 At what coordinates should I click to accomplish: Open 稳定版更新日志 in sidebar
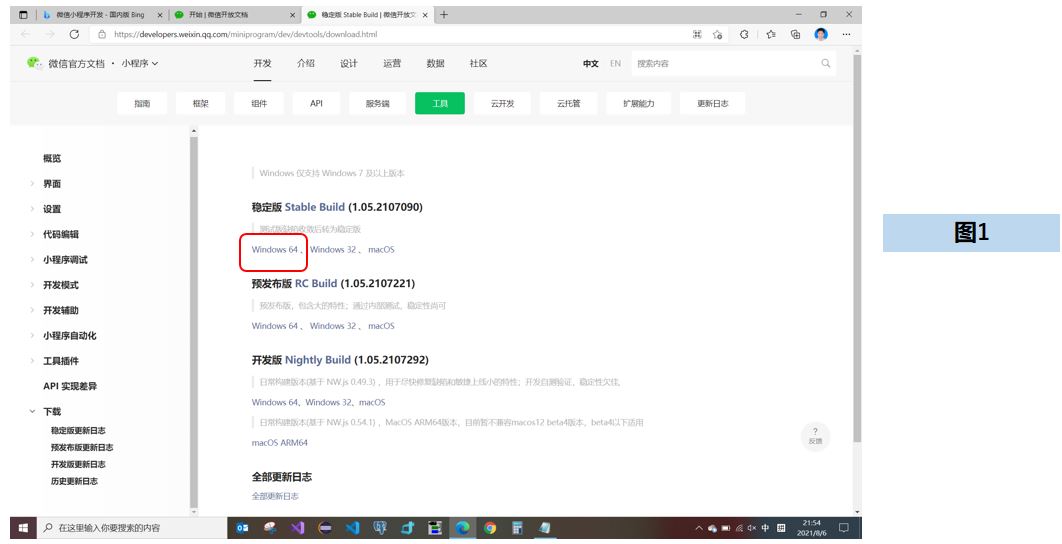click(x=78, y=430)
